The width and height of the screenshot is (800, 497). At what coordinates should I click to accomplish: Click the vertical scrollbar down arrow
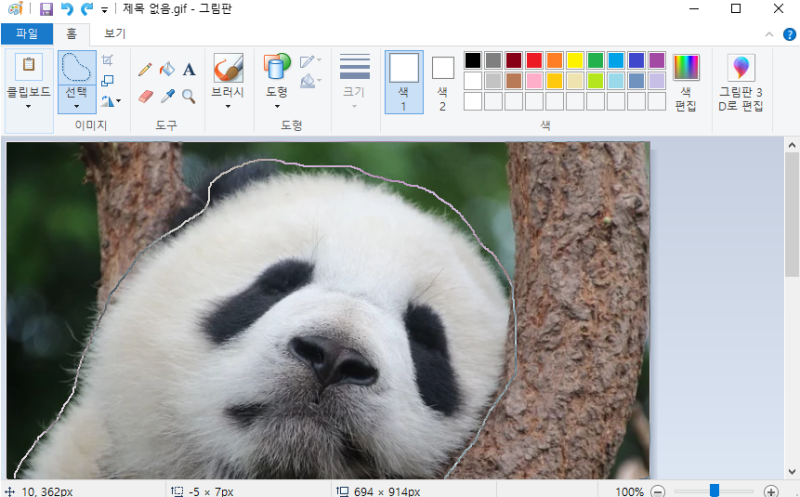[792, 471]
